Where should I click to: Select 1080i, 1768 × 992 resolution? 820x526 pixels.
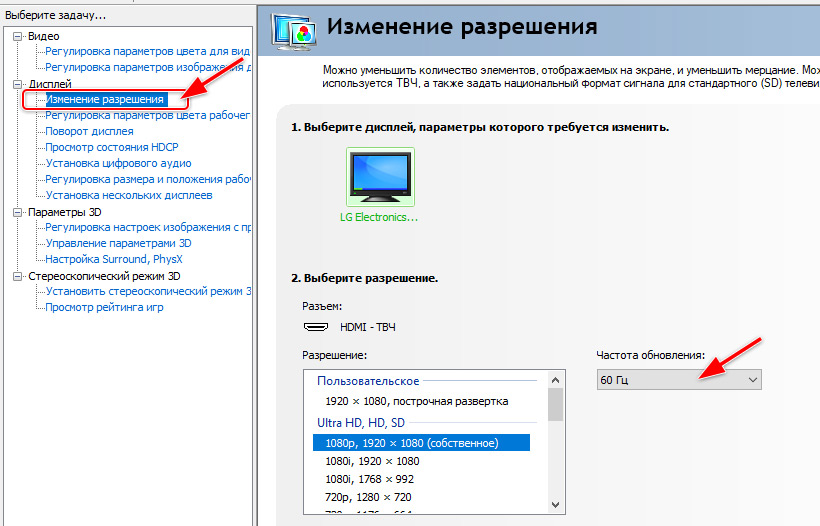pyautogui.click(x=369, y=479)
